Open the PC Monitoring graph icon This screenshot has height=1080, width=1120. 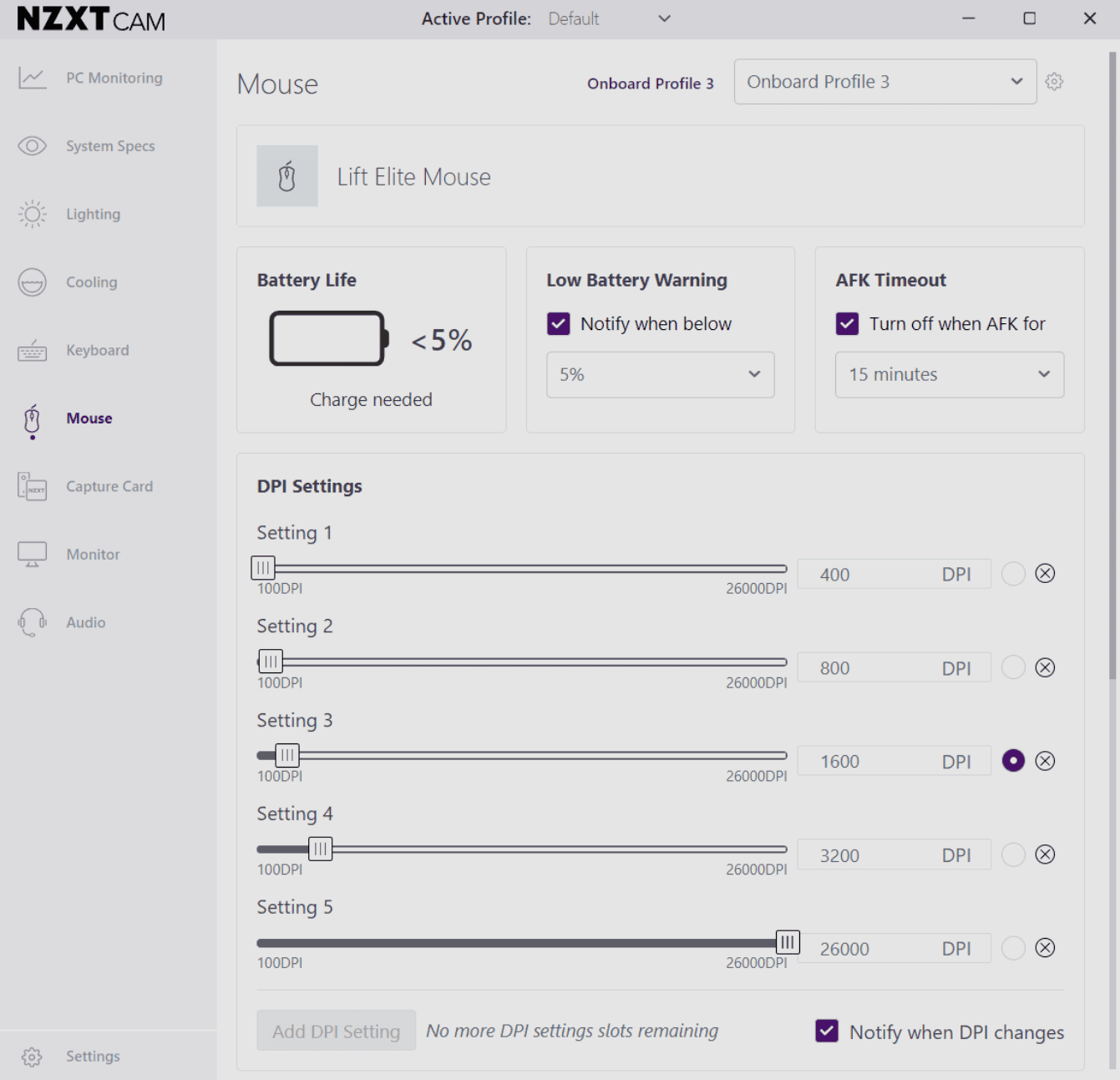pos(33,78)
